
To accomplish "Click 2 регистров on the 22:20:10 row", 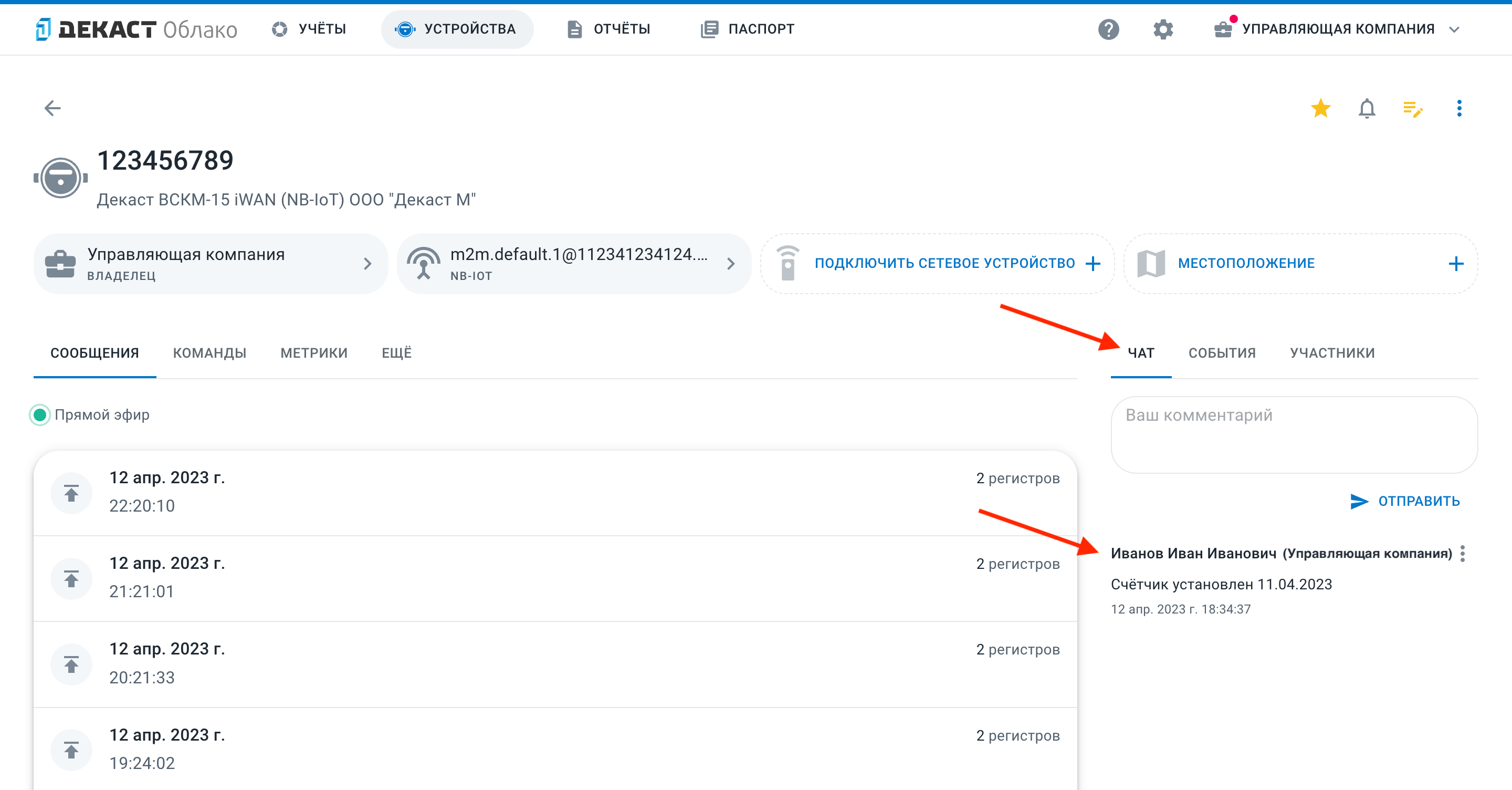I will [x=1017, y=479].
